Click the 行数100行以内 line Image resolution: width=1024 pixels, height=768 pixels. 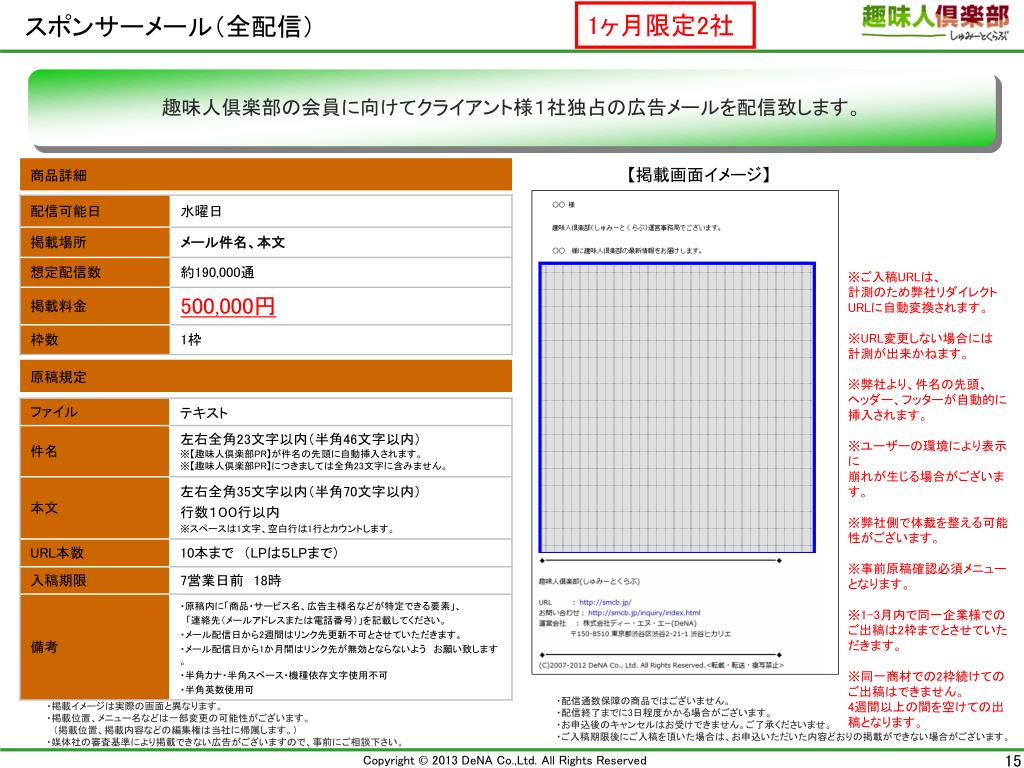230,512
